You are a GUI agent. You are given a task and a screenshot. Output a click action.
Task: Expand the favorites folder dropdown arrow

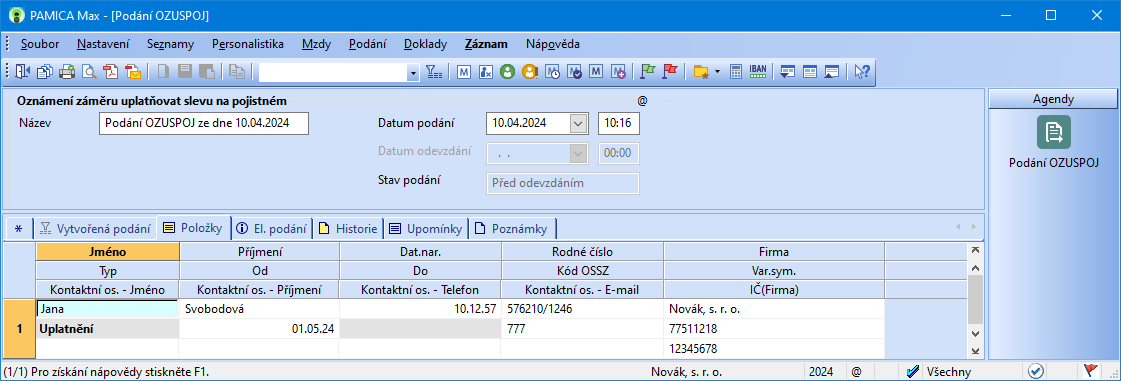click(717, 71)
